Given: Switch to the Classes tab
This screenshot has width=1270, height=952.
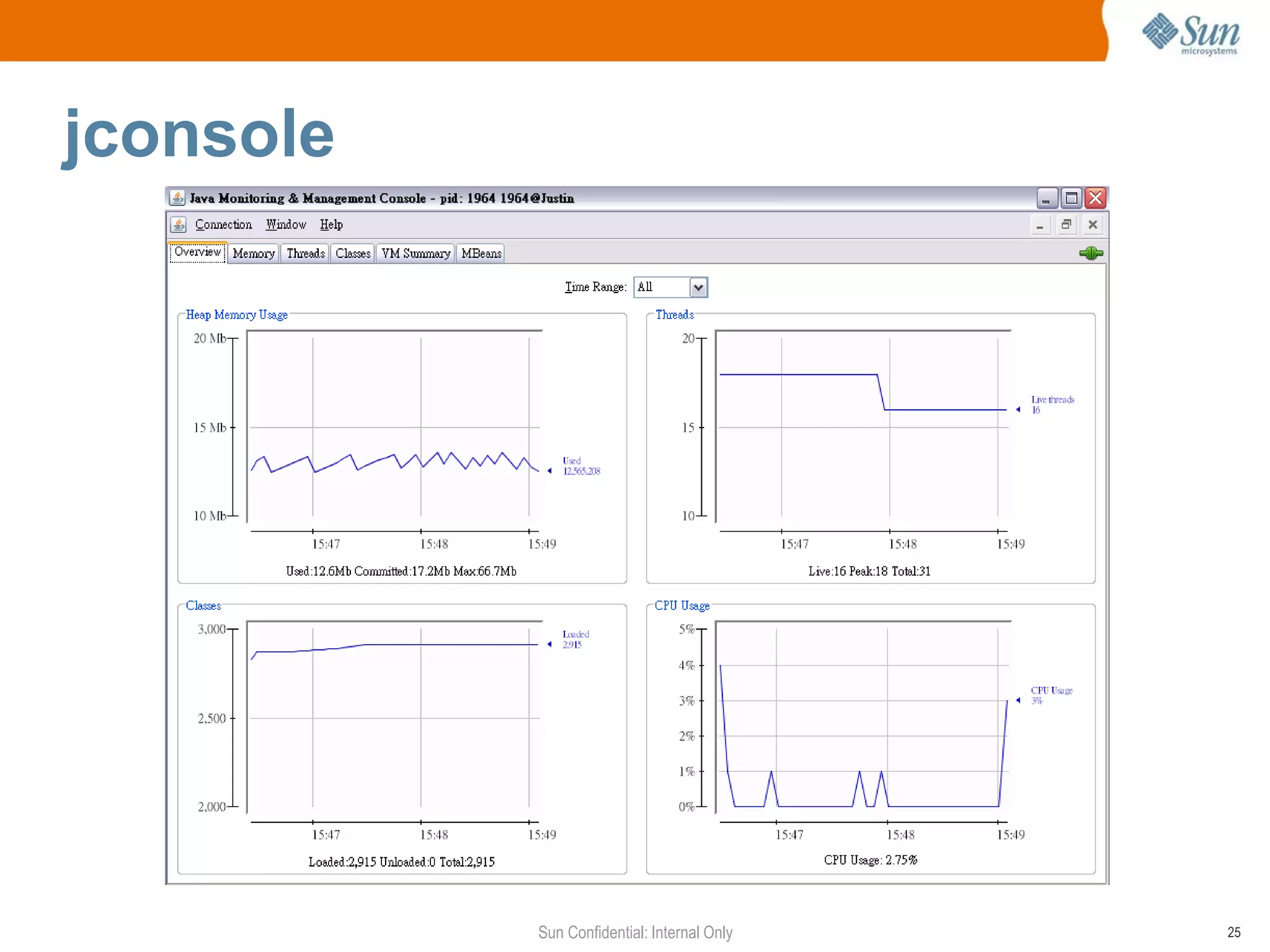Looking at the screenshot, I should click(x=353, y=253).
